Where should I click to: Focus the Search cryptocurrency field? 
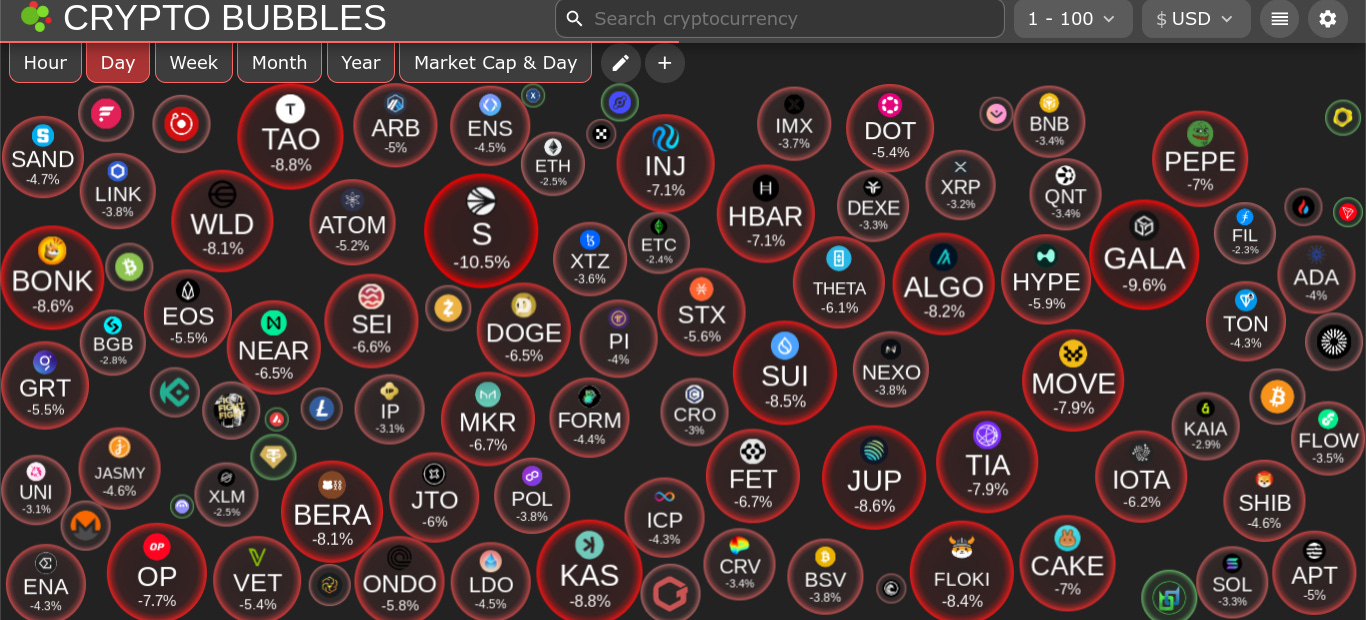[x=780, y=19]
